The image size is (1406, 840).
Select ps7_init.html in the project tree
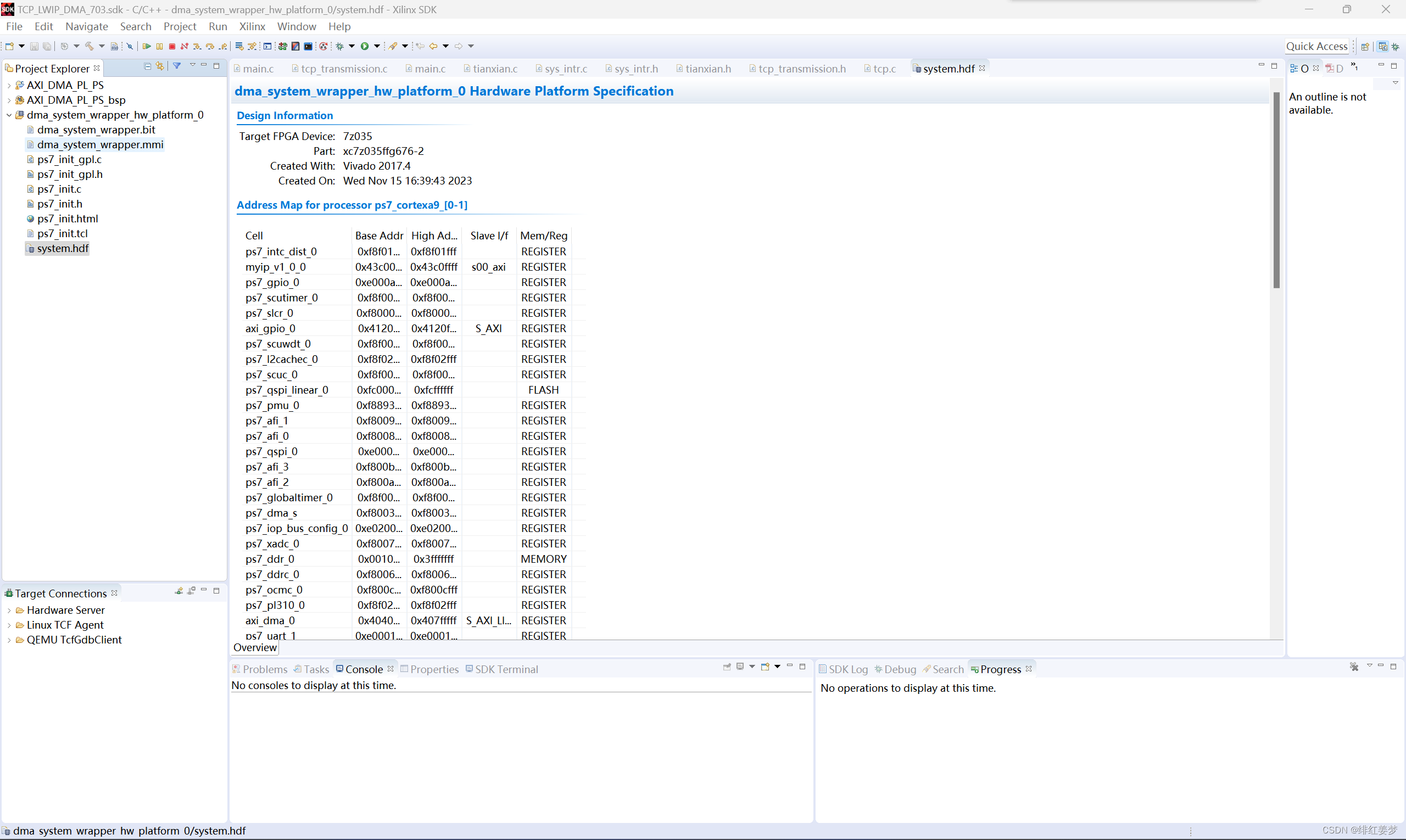[x=68, y=219]
